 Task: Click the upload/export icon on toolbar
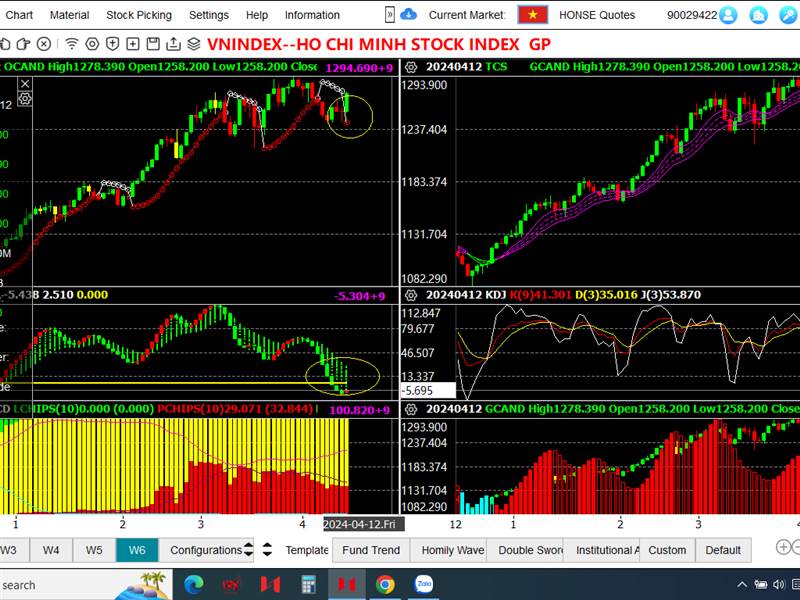click(174, 45)
